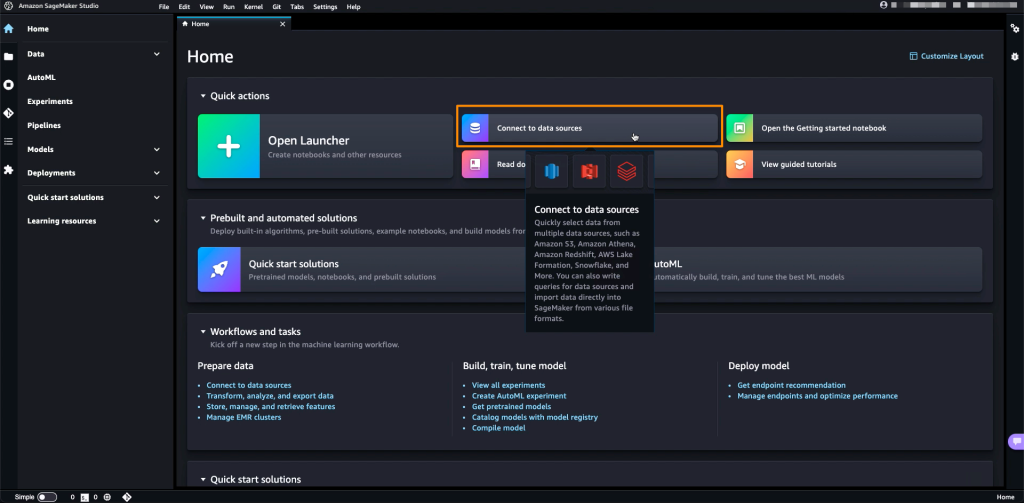Click Store, manage, and retrieve features link
Screen dimensions: 1024x503
click(x=271, y=406)
